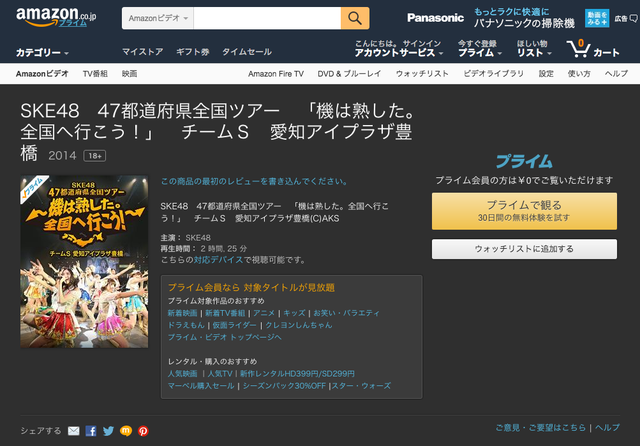Open the 仮面ライダー link
Screen dimensions: 640x446
234,325
